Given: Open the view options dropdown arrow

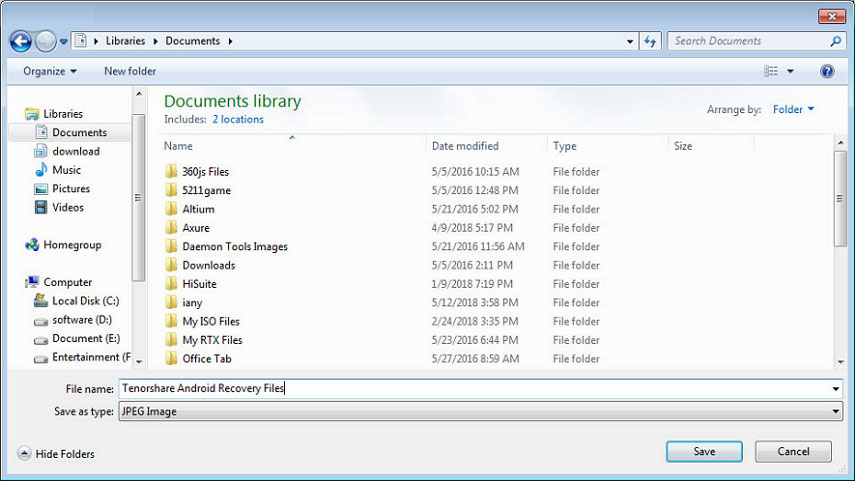Looking at the screenshot, I should pyautogui.click(x=790, y=71).
